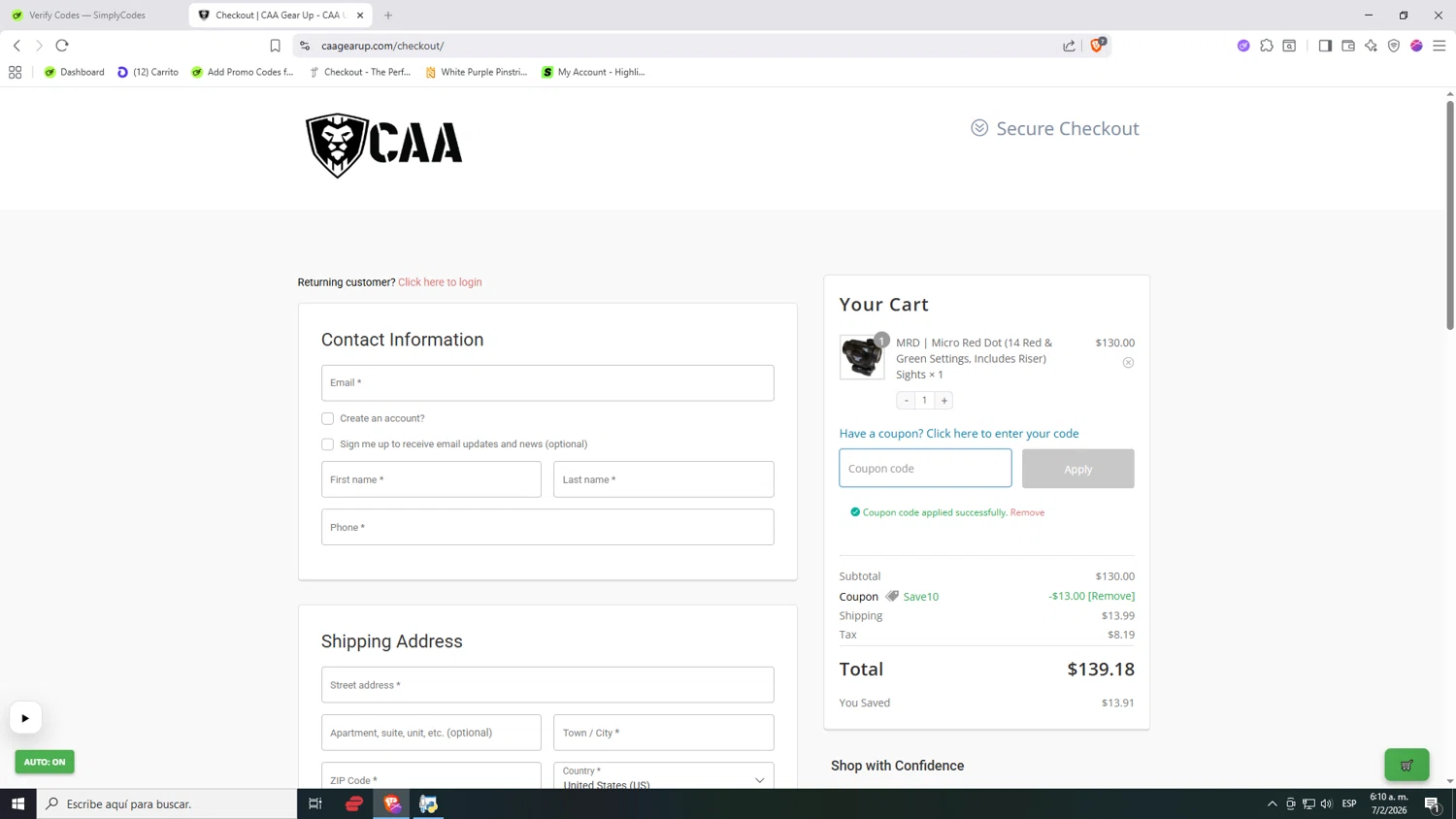Bookmark this page with the bookmark icon
Screen dimensions: 1456x819
pyautogui.click(x=275, y=46)
